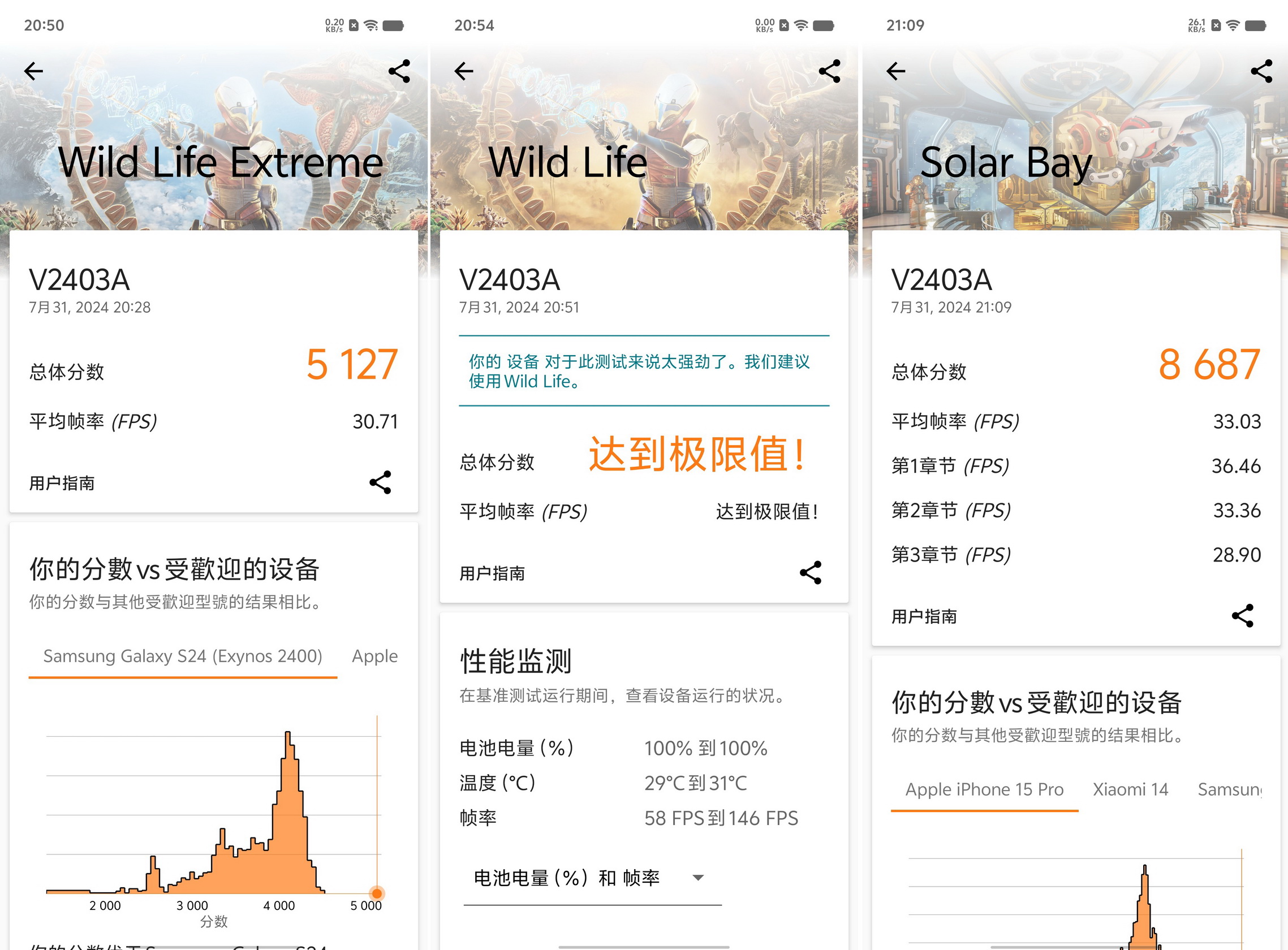Tap share icon in Wild Life Extreme header
The image size is (1288, 950).
pyautogui.click(x=399, y=71)
